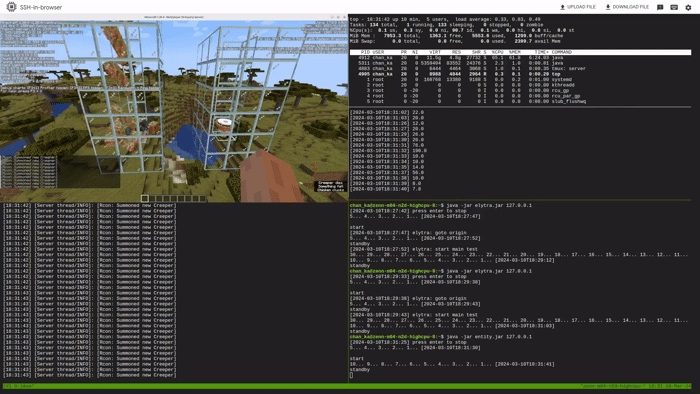Image resolution: width=700 pixels, height=394 pixels.
Task: Click the UPLOAD FILE text button
Action: (x=581, y=7)
